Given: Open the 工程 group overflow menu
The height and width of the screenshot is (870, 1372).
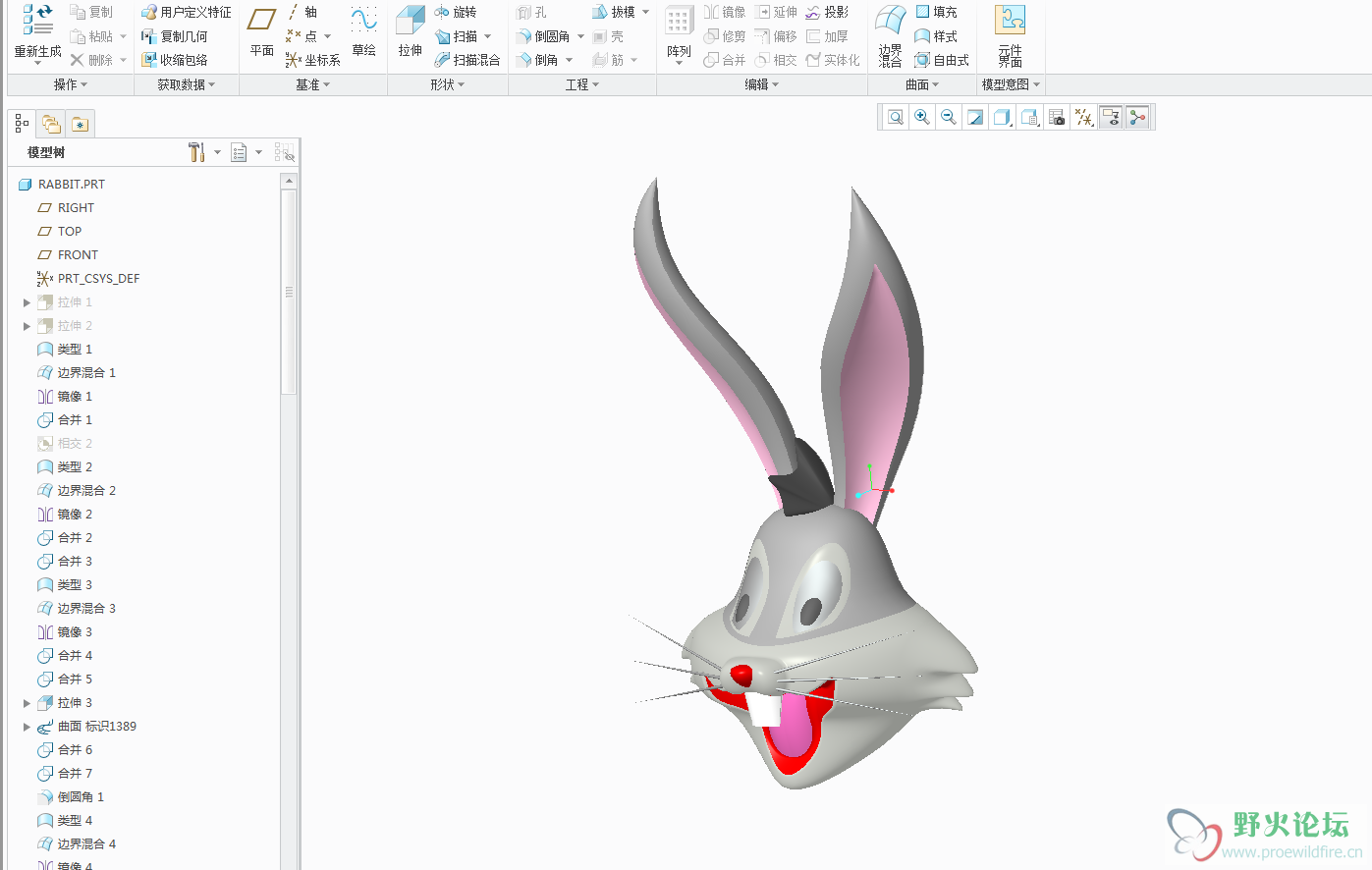Looking at the screenshot, I should 582,84.
